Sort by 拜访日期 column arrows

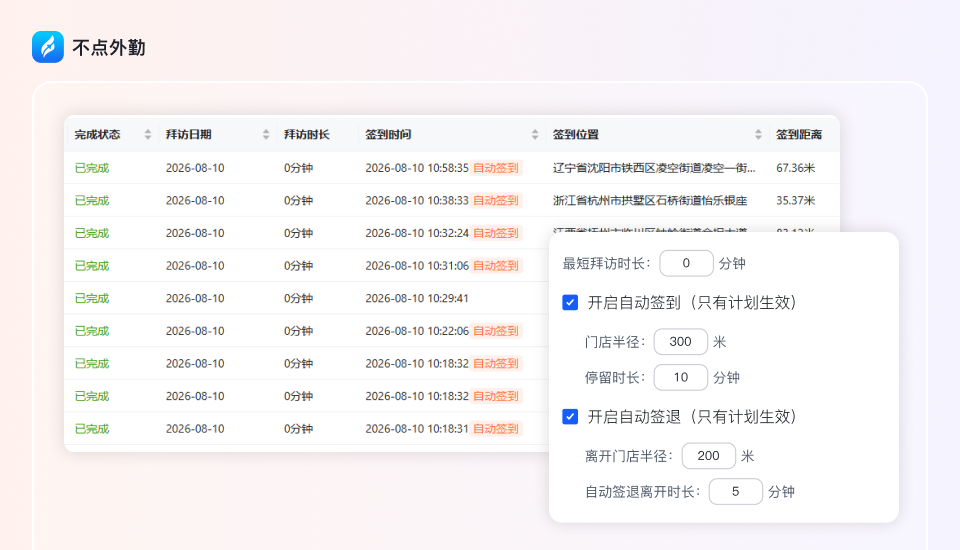click(x=266, y=134)
